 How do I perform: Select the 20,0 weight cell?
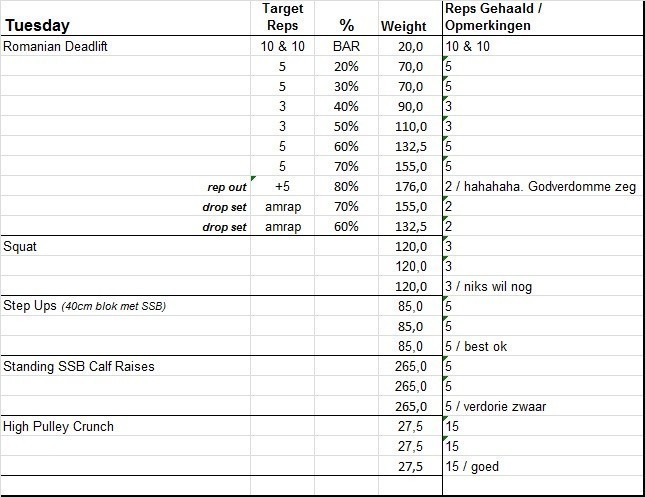tap(411, 46)
